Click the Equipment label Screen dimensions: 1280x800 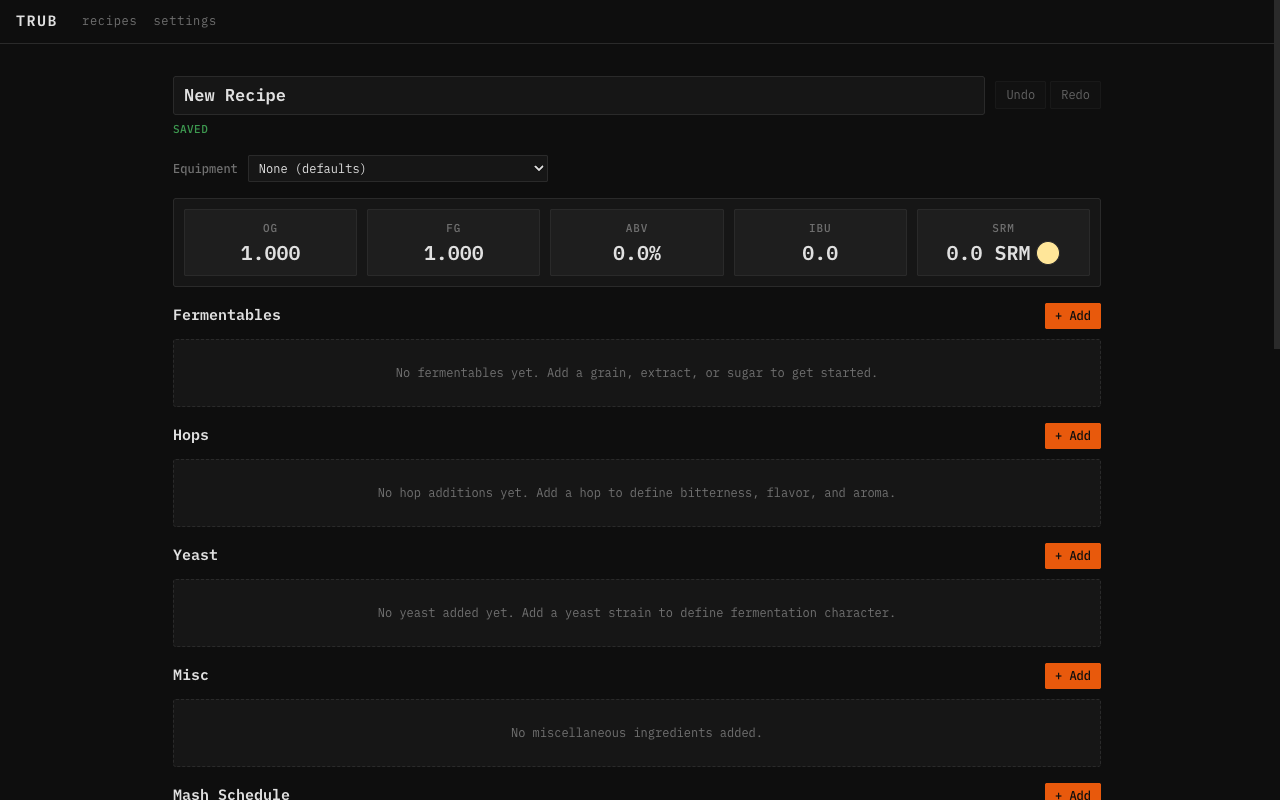pos(205,169)
